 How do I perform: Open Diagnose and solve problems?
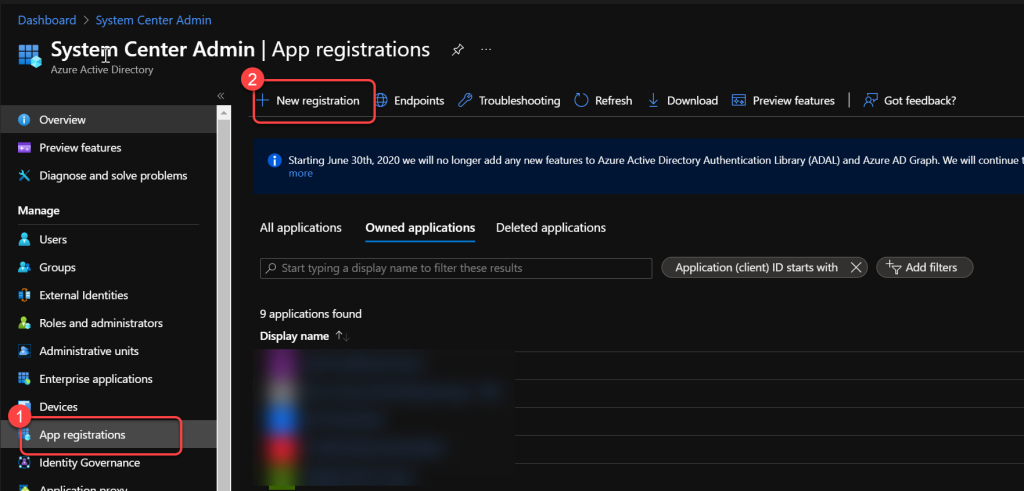112,175
